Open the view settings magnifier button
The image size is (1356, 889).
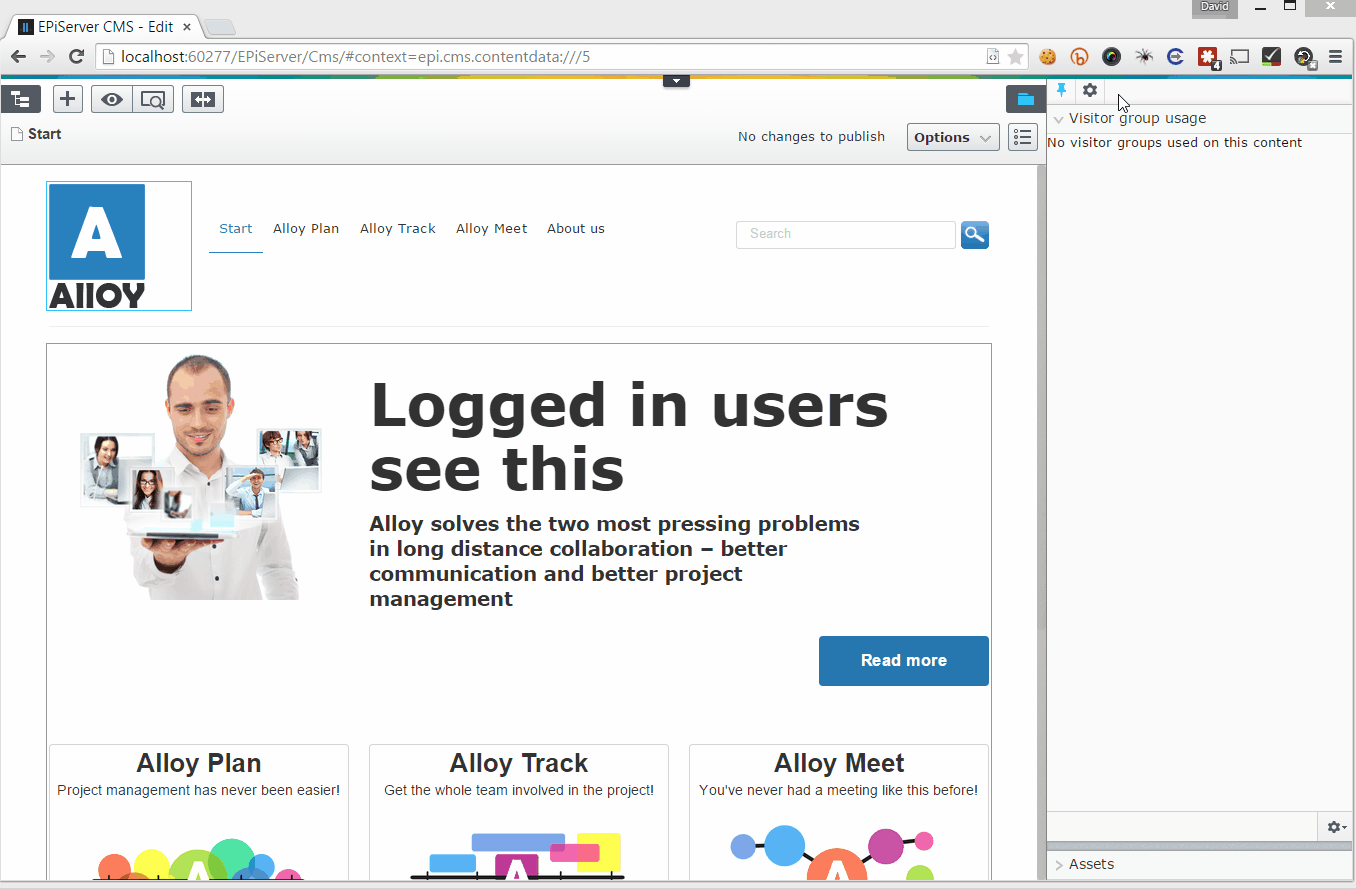tap(153, 99)
